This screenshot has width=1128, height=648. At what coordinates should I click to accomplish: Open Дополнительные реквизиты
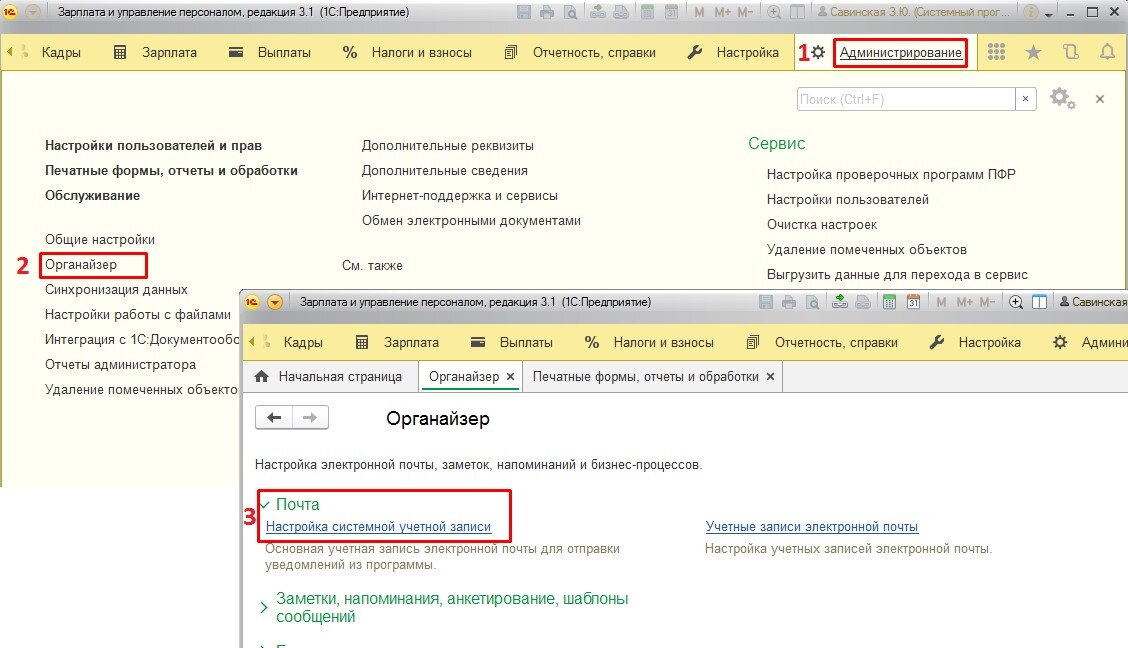(447, 145)
